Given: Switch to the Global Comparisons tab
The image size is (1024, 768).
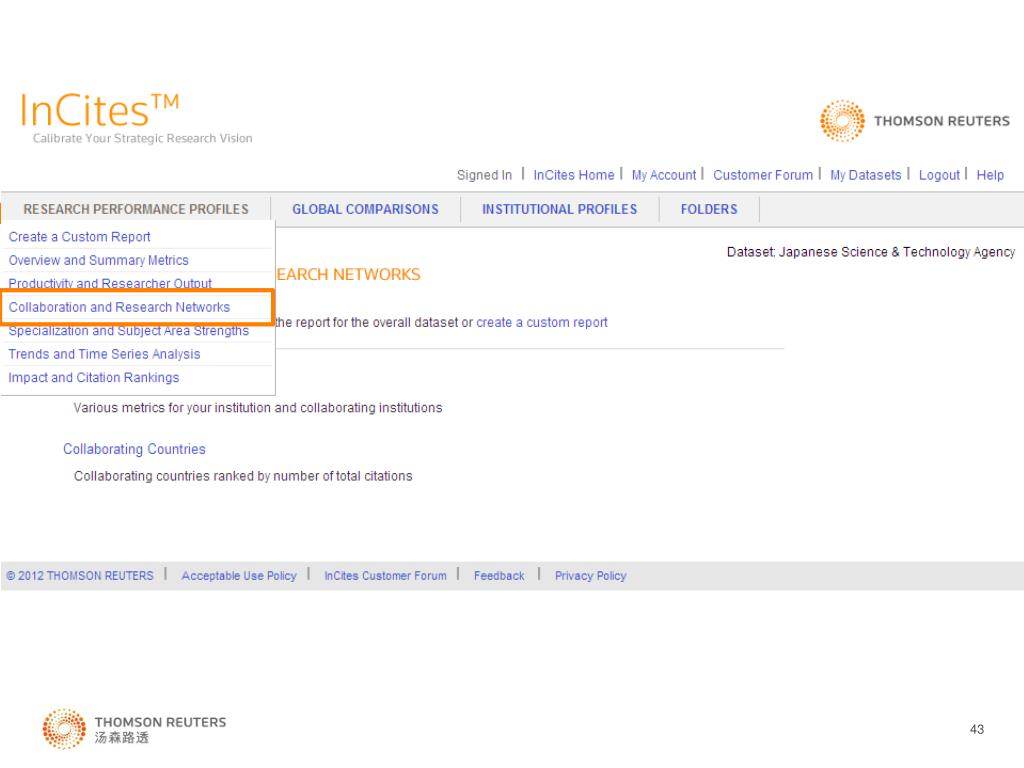Looking at the screenshot, I should (x=365, y=209).
